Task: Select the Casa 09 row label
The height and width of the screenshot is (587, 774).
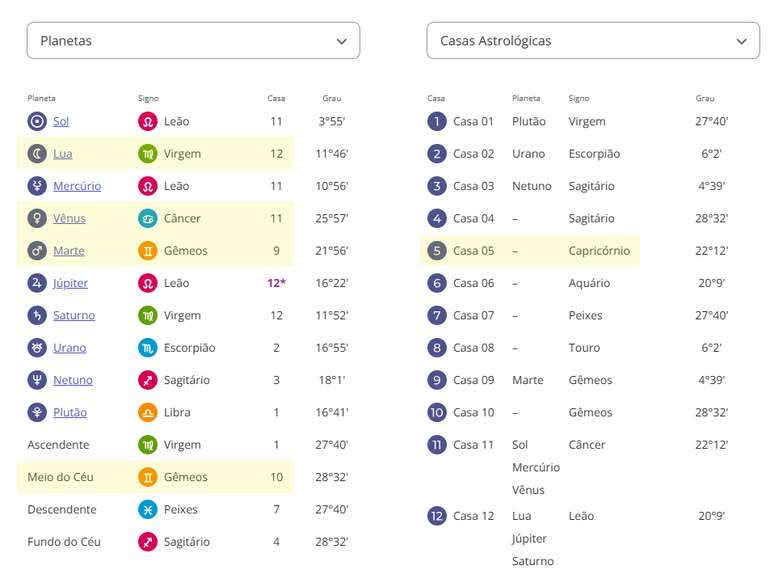Action: point(473,380)
